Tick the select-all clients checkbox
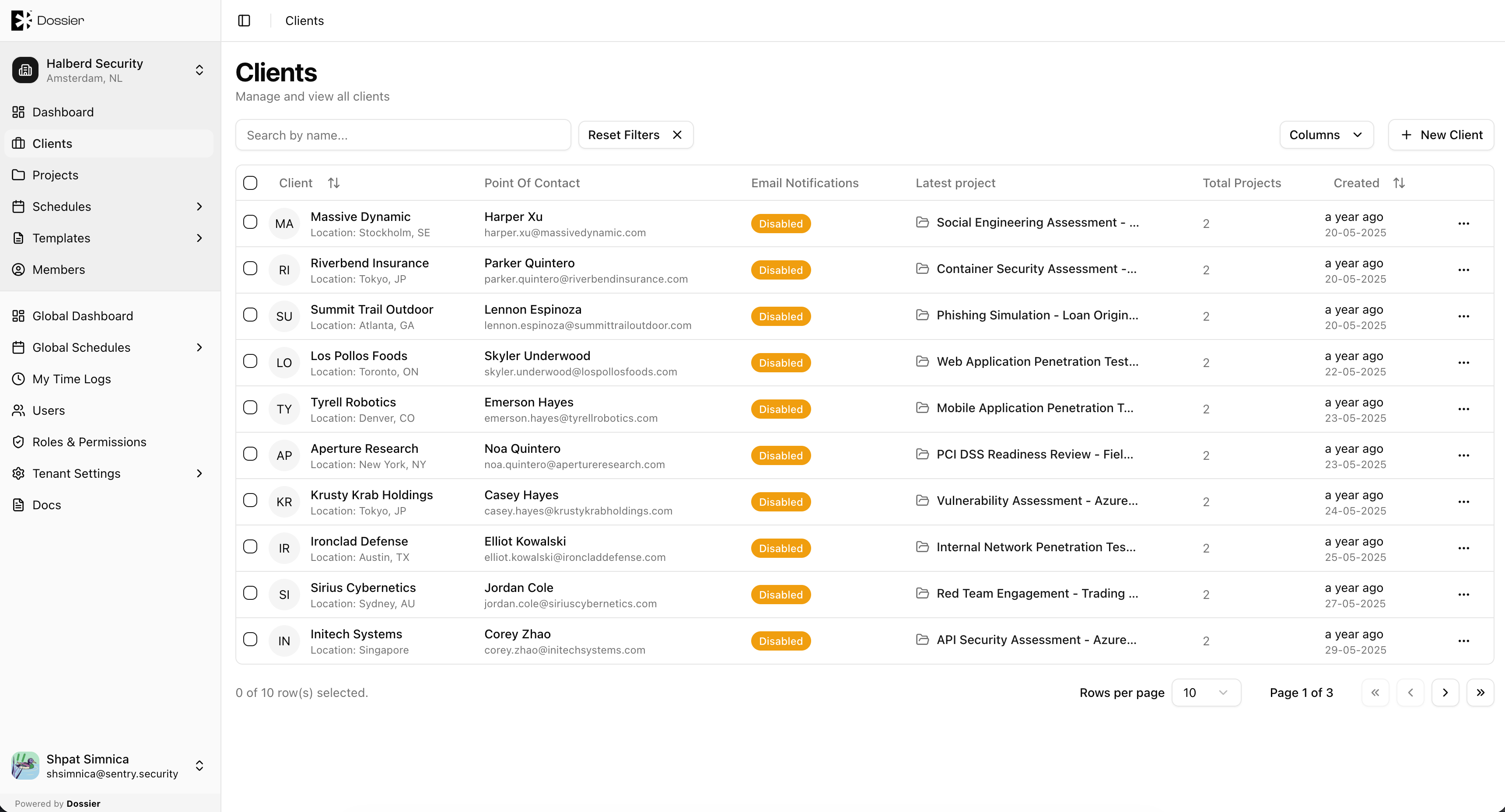 click(x=250, y=183)
